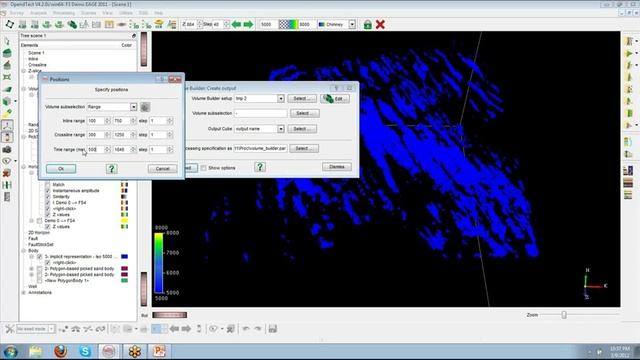This screenshot has height=360, width=640.
Task: Click the right arrow in bottom tracking toolbar
Action: tap(186, 329)
